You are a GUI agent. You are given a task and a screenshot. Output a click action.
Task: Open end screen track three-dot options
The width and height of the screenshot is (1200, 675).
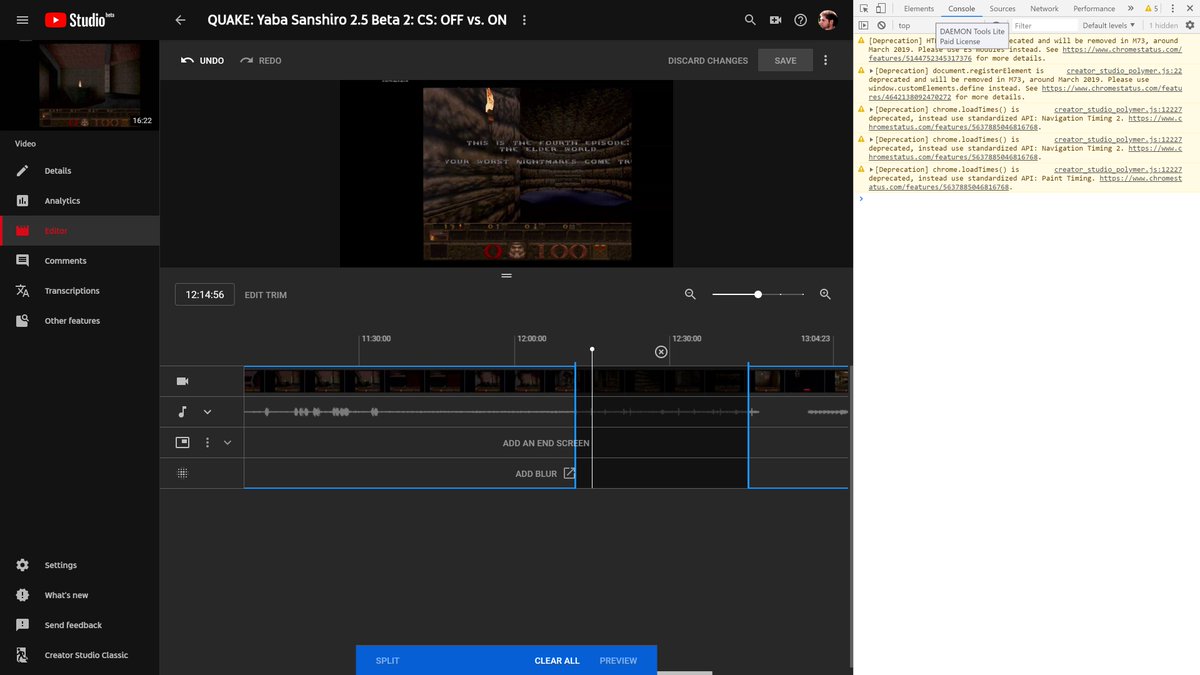point(207,442)
